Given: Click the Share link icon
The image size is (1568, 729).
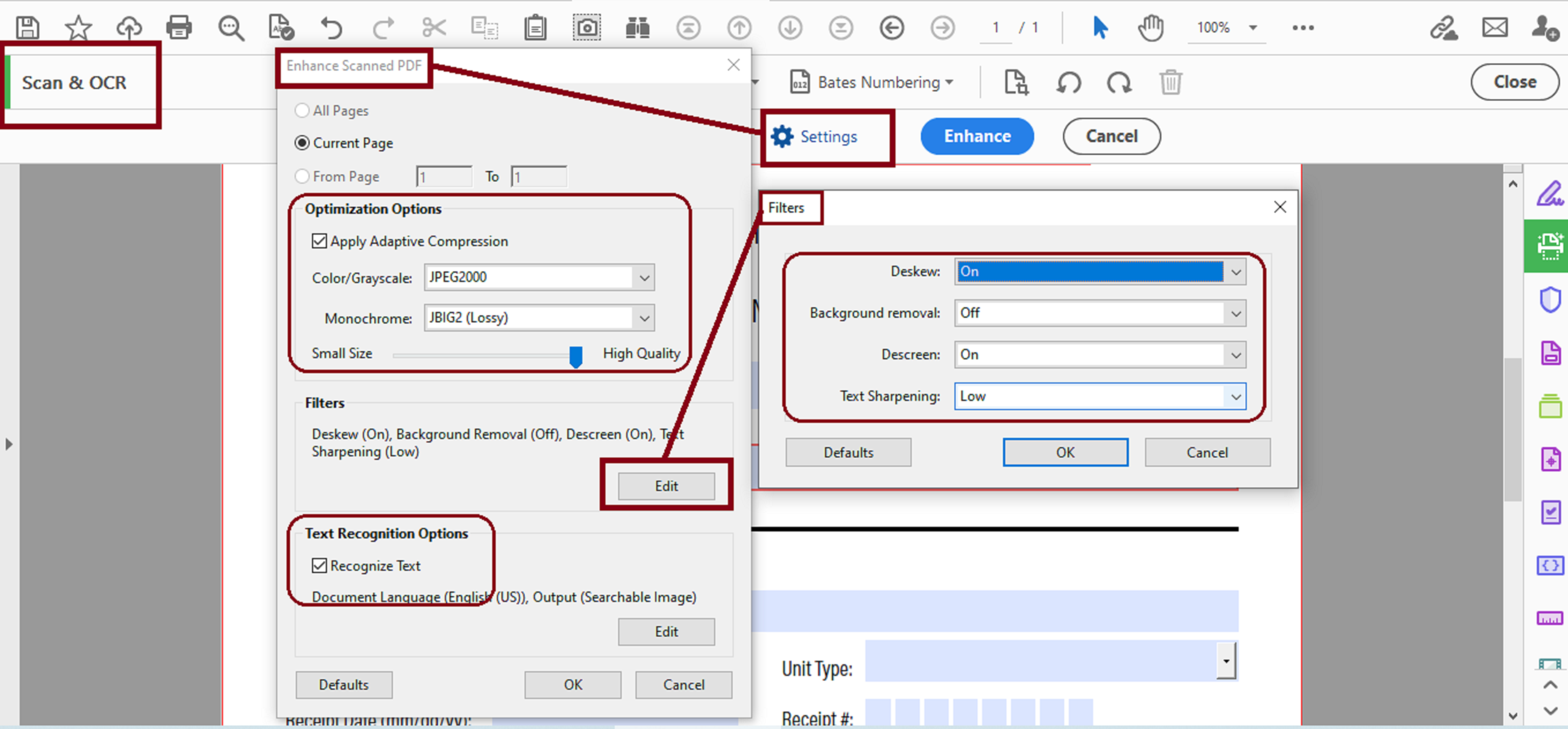Looking at the screenshot, I should pos(1443,28).
